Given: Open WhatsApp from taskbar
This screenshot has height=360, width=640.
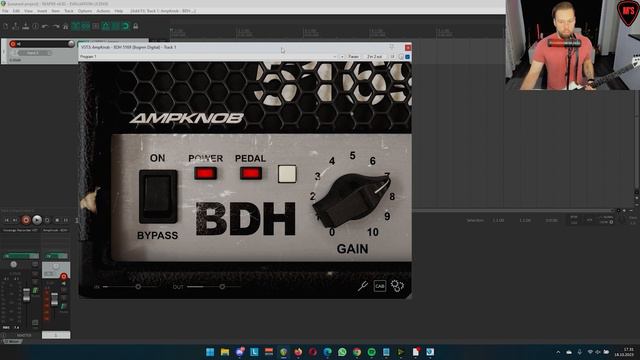Looking at the screenshot, I should 342,352.
